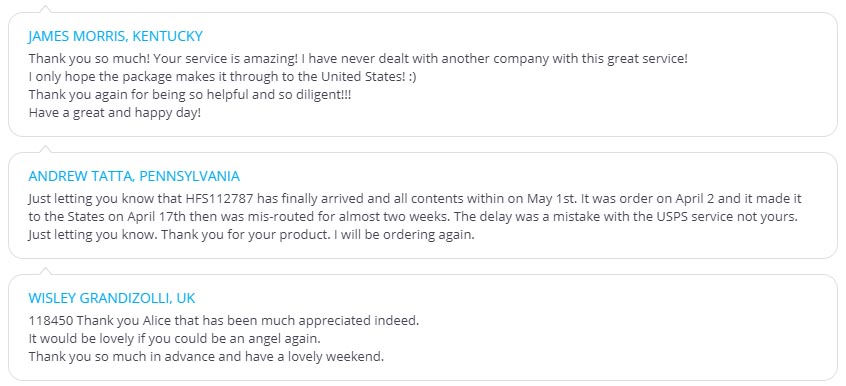
Task: Click the sentence about the package reaching United States
Action: (x=222, y=77)
